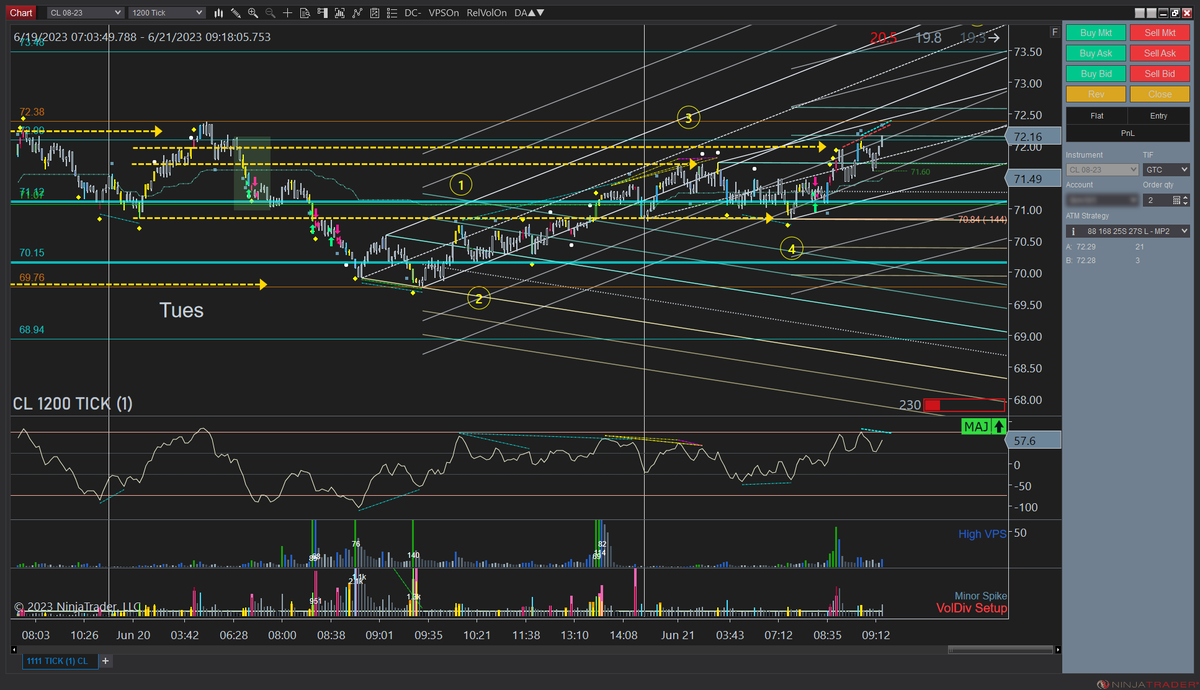Click the VolDiv Setup red label
This screenshot has height=690, width=1200.
[x=972, y=608]
